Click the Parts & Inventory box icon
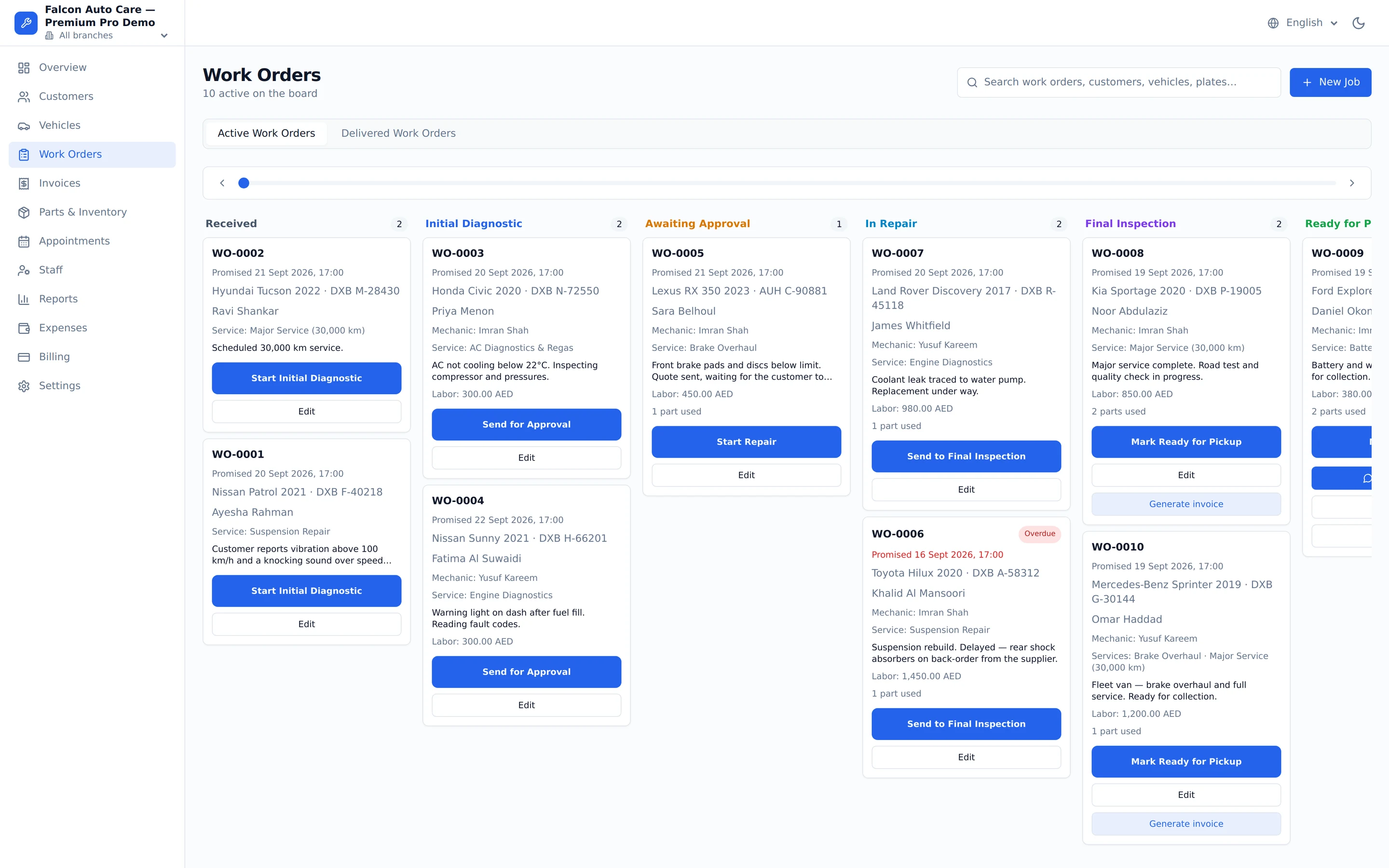 click(24, 212)
